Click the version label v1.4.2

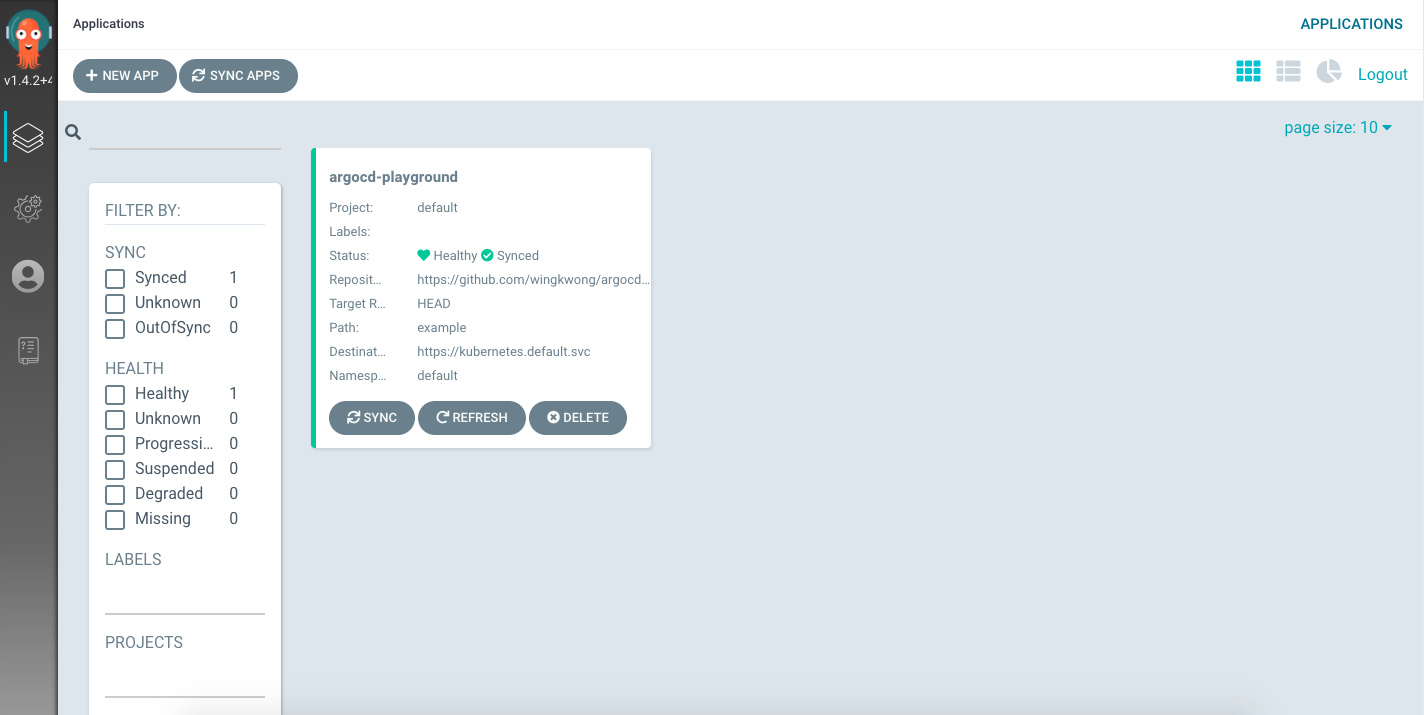(28, 81)
